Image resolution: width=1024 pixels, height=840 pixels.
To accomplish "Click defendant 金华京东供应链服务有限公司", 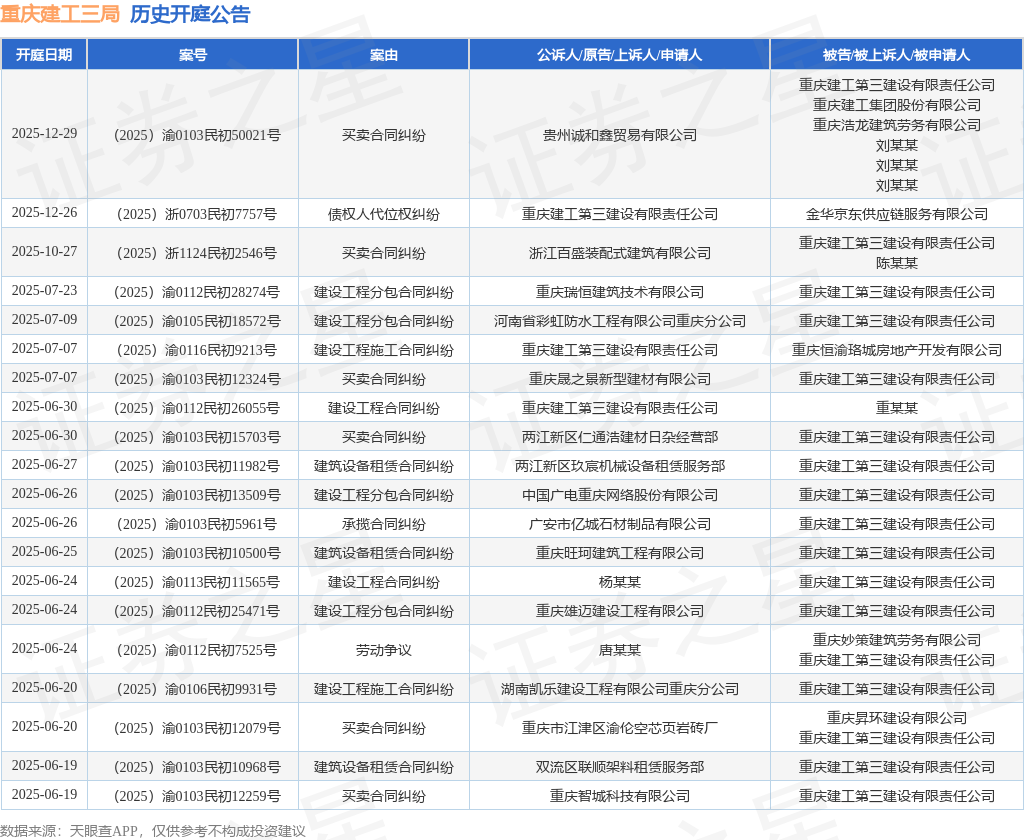I will (897, 214).
